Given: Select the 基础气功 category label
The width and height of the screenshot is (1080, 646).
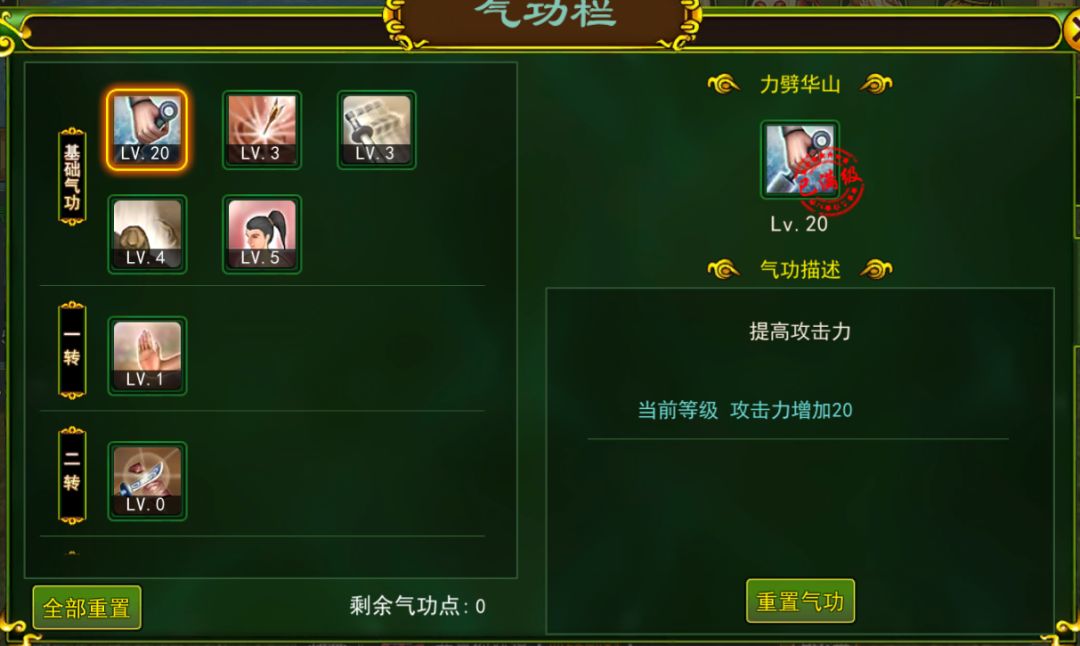Looking at the screenshot, I should (x=72, y=176).
